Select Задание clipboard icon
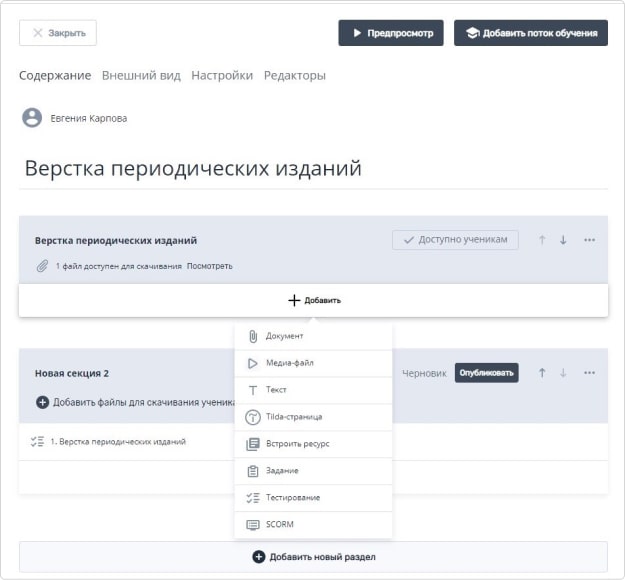 (253, 471)
